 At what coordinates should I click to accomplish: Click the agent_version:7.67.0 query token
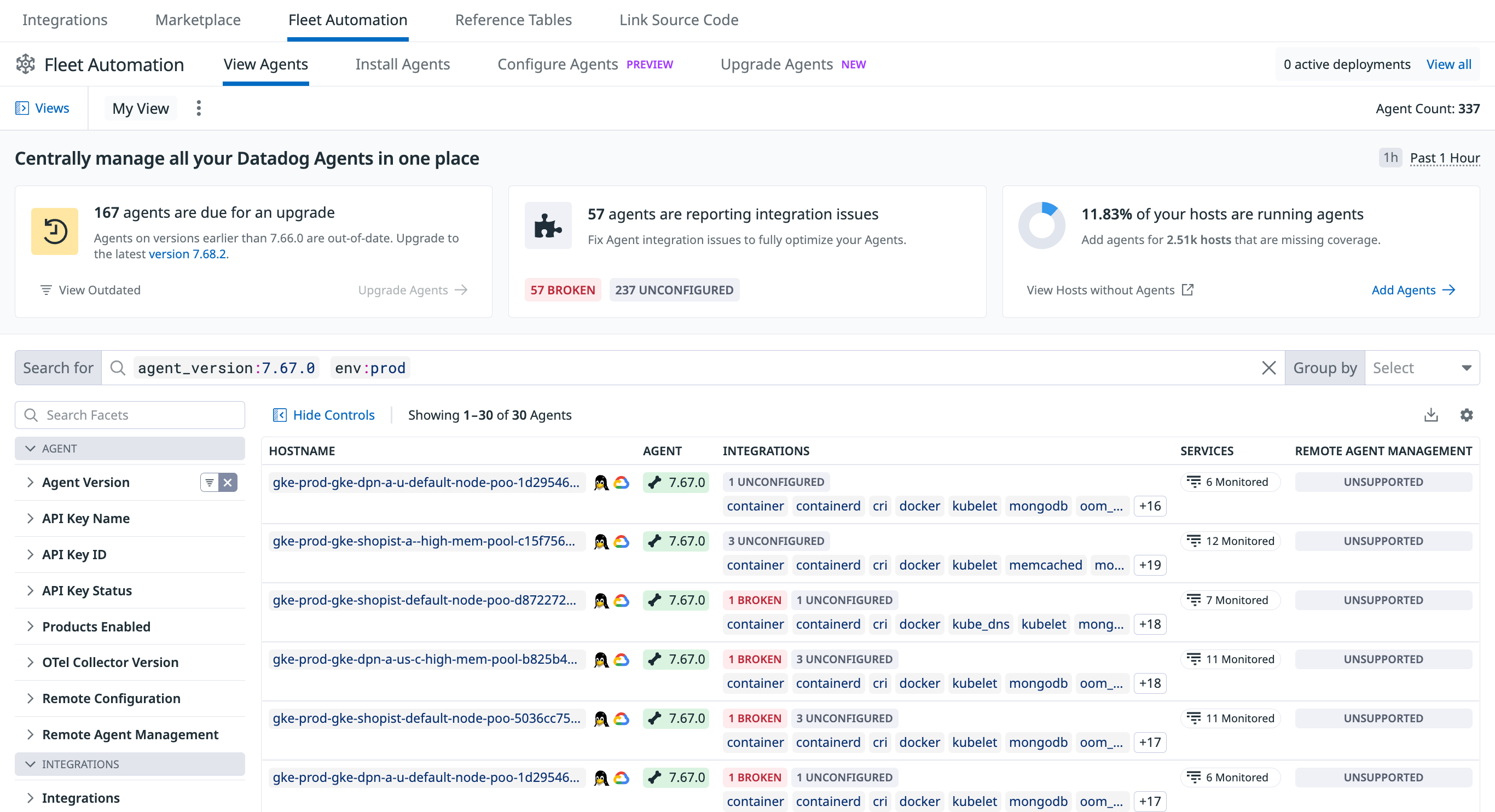(x=227, y=368)
